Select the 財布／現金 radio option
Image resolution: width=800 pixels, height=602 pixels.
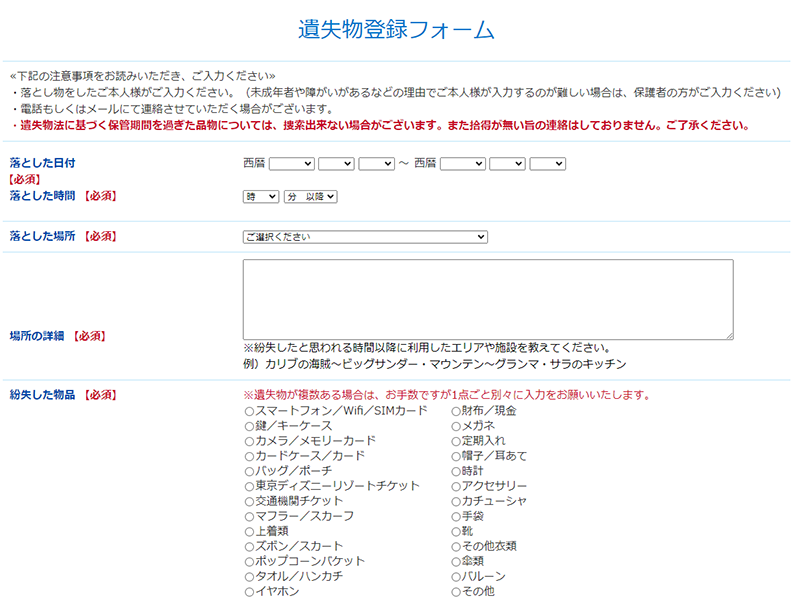coord(456,411)
